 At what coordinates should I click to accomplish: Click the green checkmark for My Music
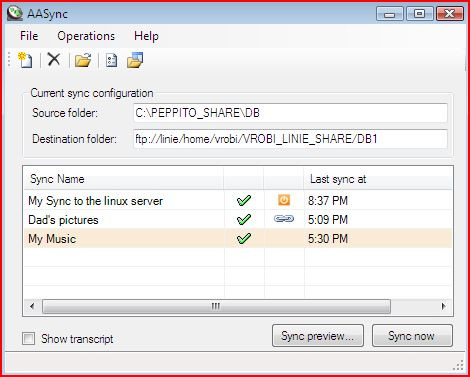244,238
